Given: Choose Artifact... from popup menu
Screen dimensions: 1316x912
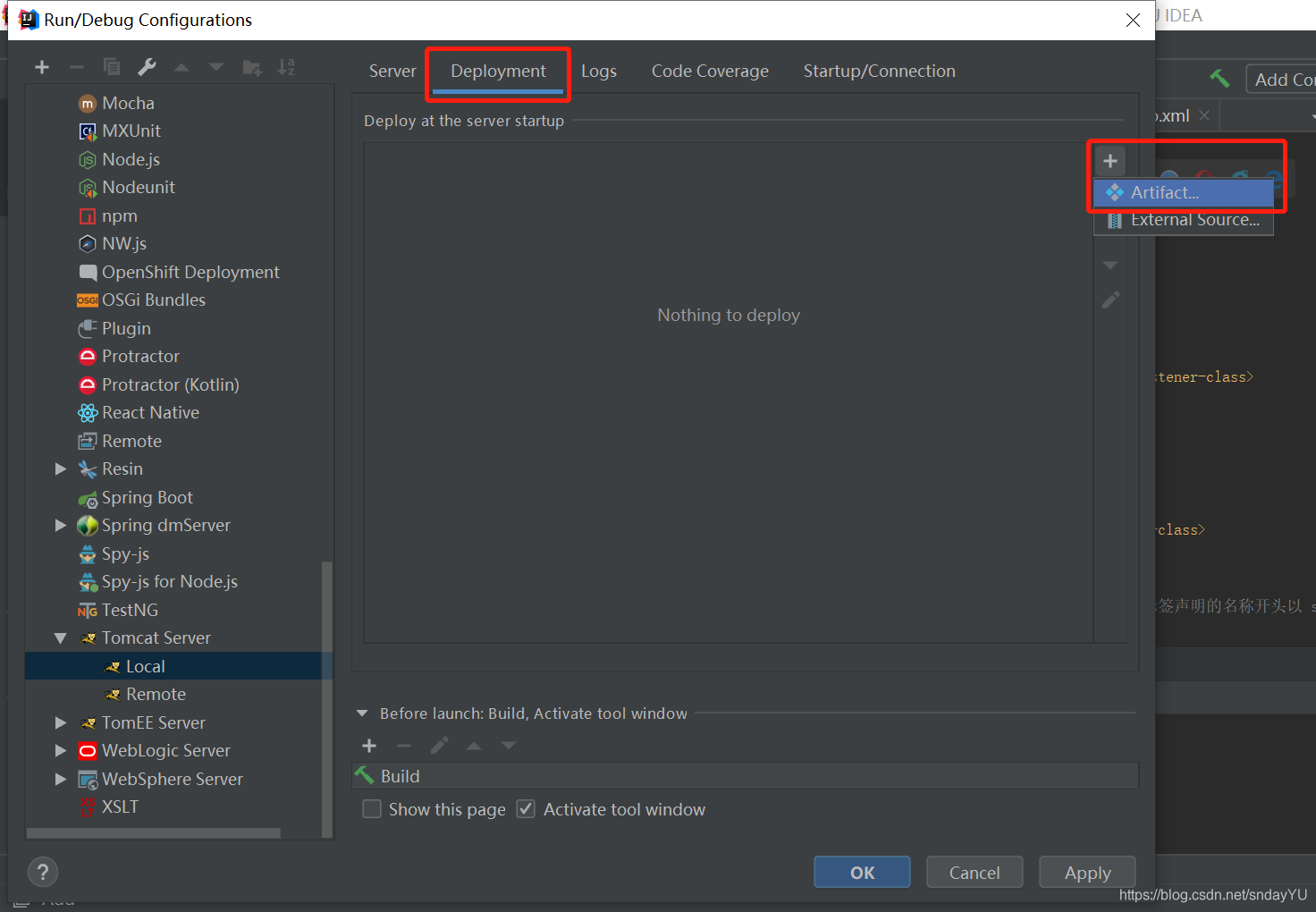Looking at the screenshot, I should coord(1184,192).
